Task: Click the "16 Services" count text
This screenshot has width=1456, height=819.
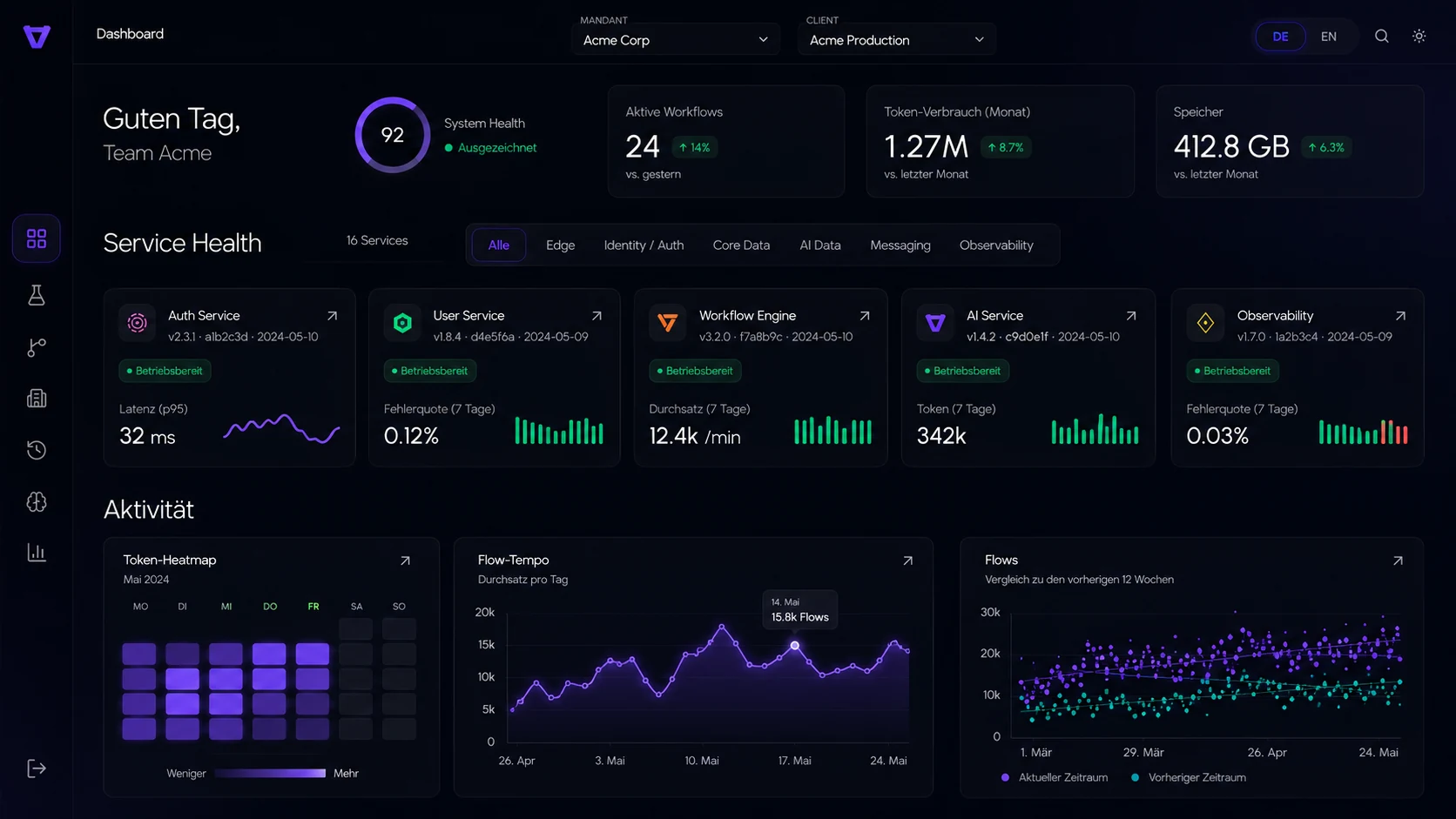Action: [x=377, y=241]
